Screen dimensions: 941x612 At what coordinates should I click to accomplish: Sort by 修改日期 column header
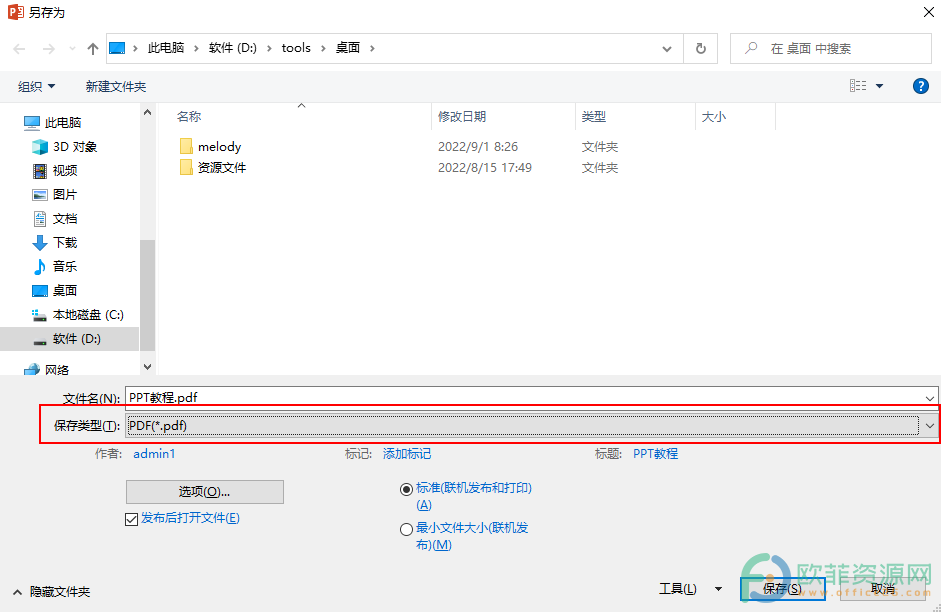(461, 116)
